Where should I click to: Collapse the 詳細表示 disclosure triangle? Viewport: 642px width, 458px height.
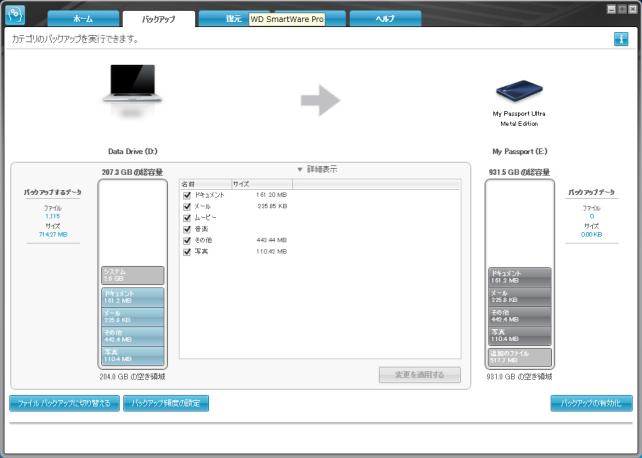(x=300, y=169)
